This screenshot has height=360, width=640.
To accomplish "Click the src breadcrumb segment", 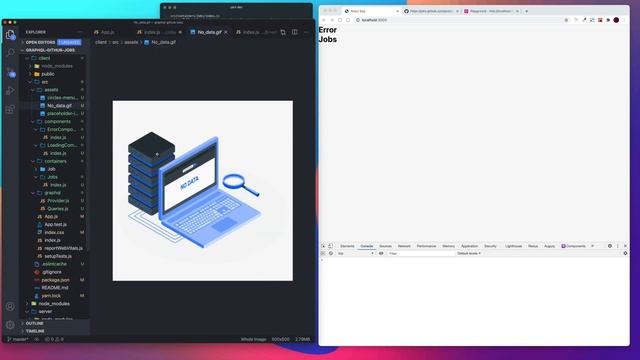I will point(116,42).
